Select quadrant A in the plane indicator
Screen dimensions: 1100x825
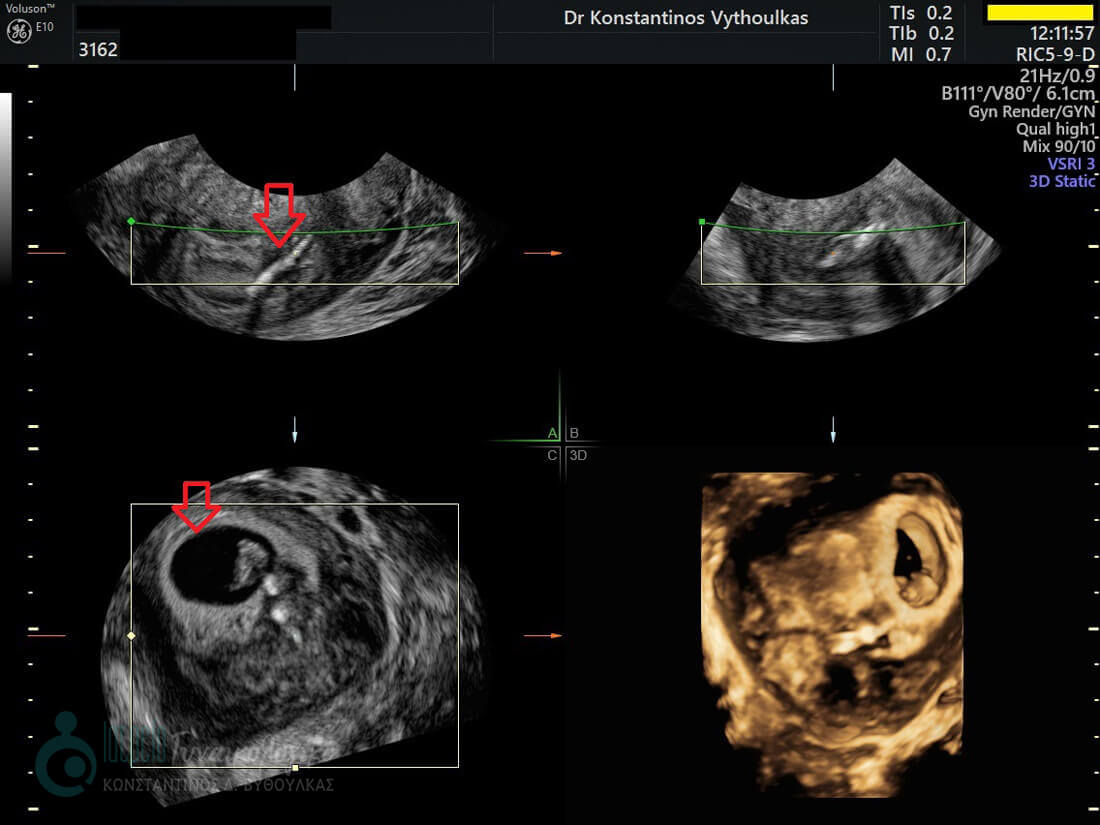coord(552,433)
